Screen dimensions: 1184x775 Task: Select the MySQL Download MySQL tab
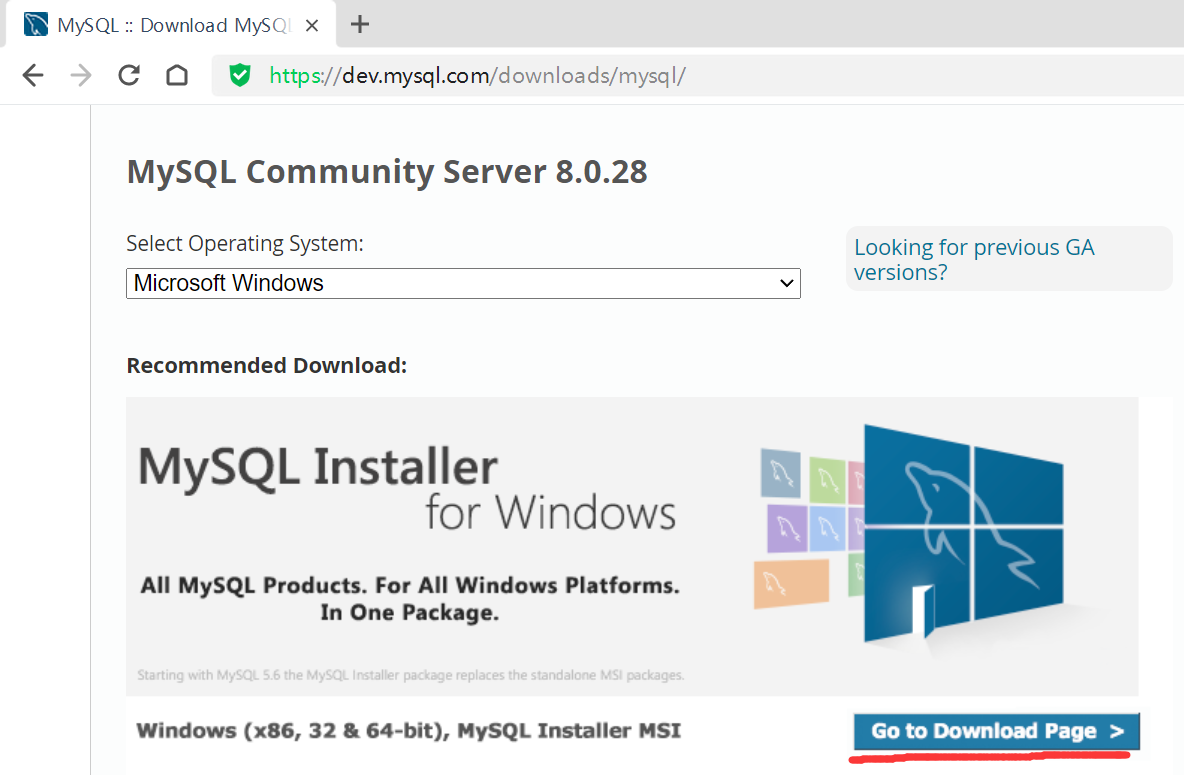(172, 25)
